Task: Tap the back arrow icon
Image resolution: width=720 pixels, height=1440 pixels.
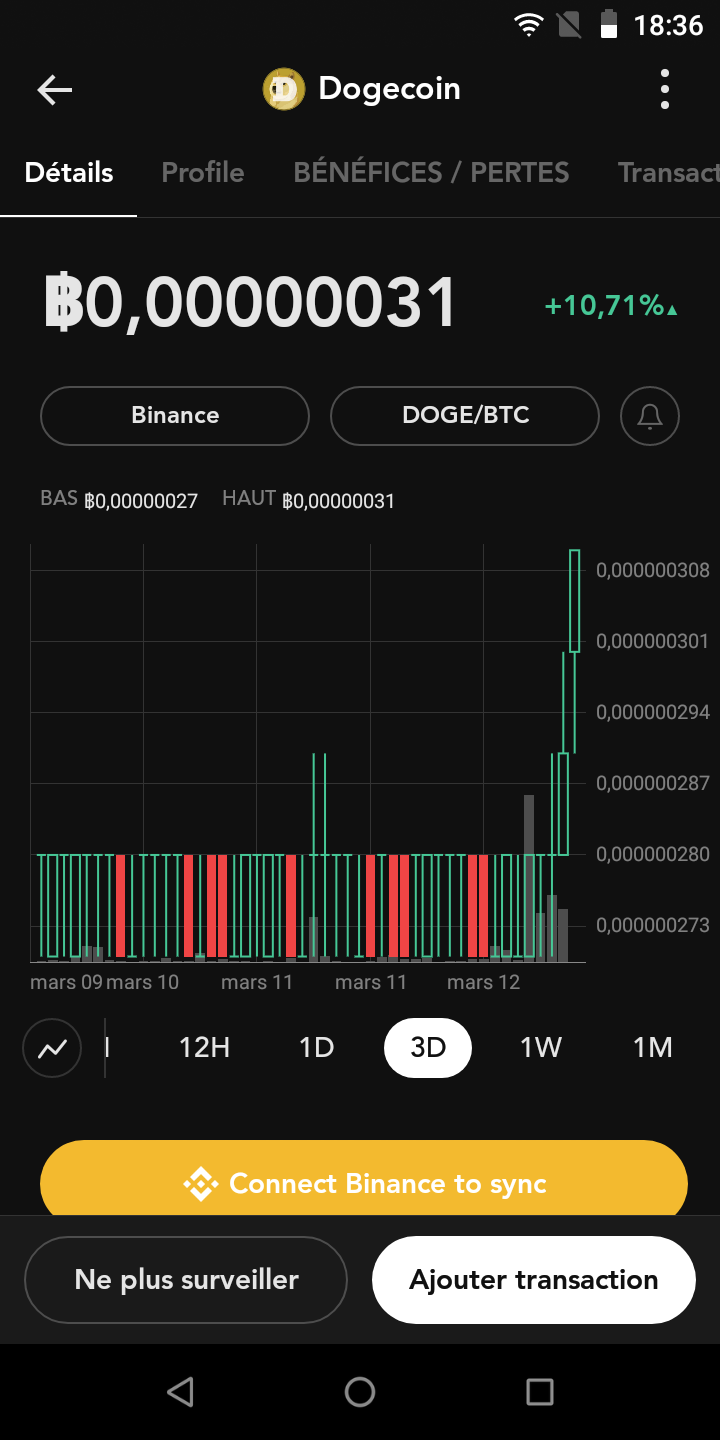Action: [x=55, y=90]
